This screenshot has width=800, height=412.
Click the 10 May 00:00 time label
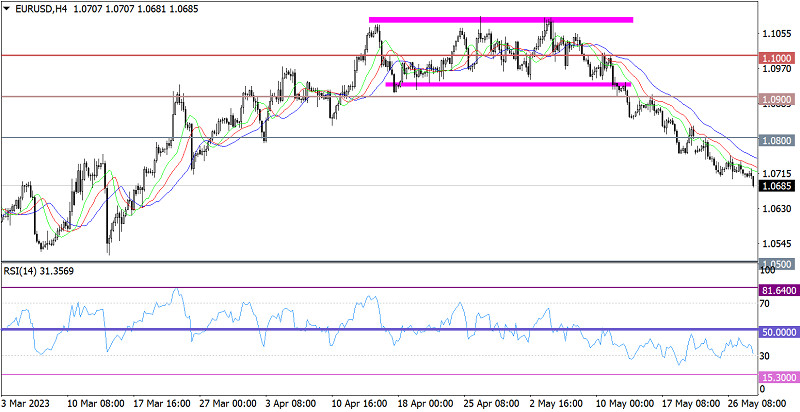(624, 404)
